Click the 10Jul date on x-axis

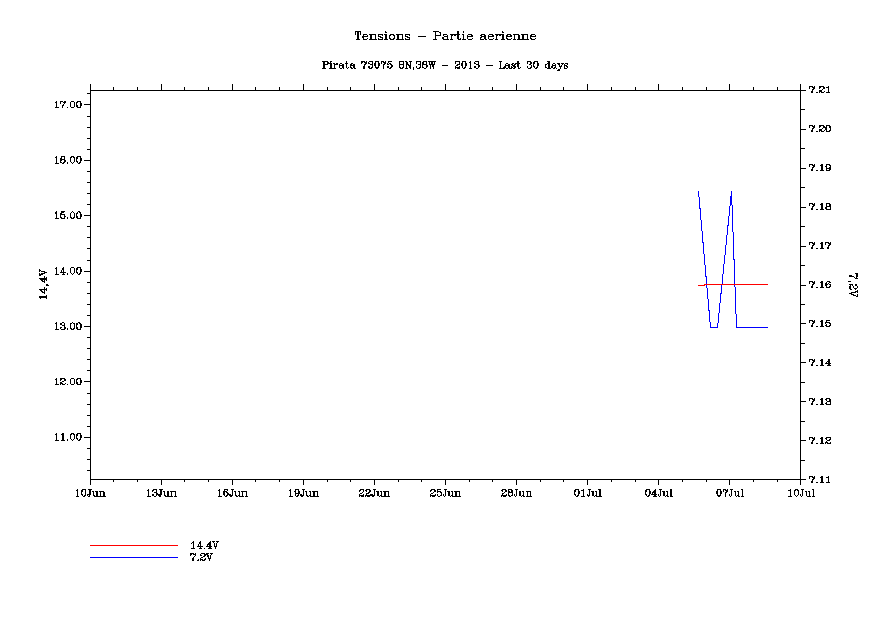click(800, 493)
